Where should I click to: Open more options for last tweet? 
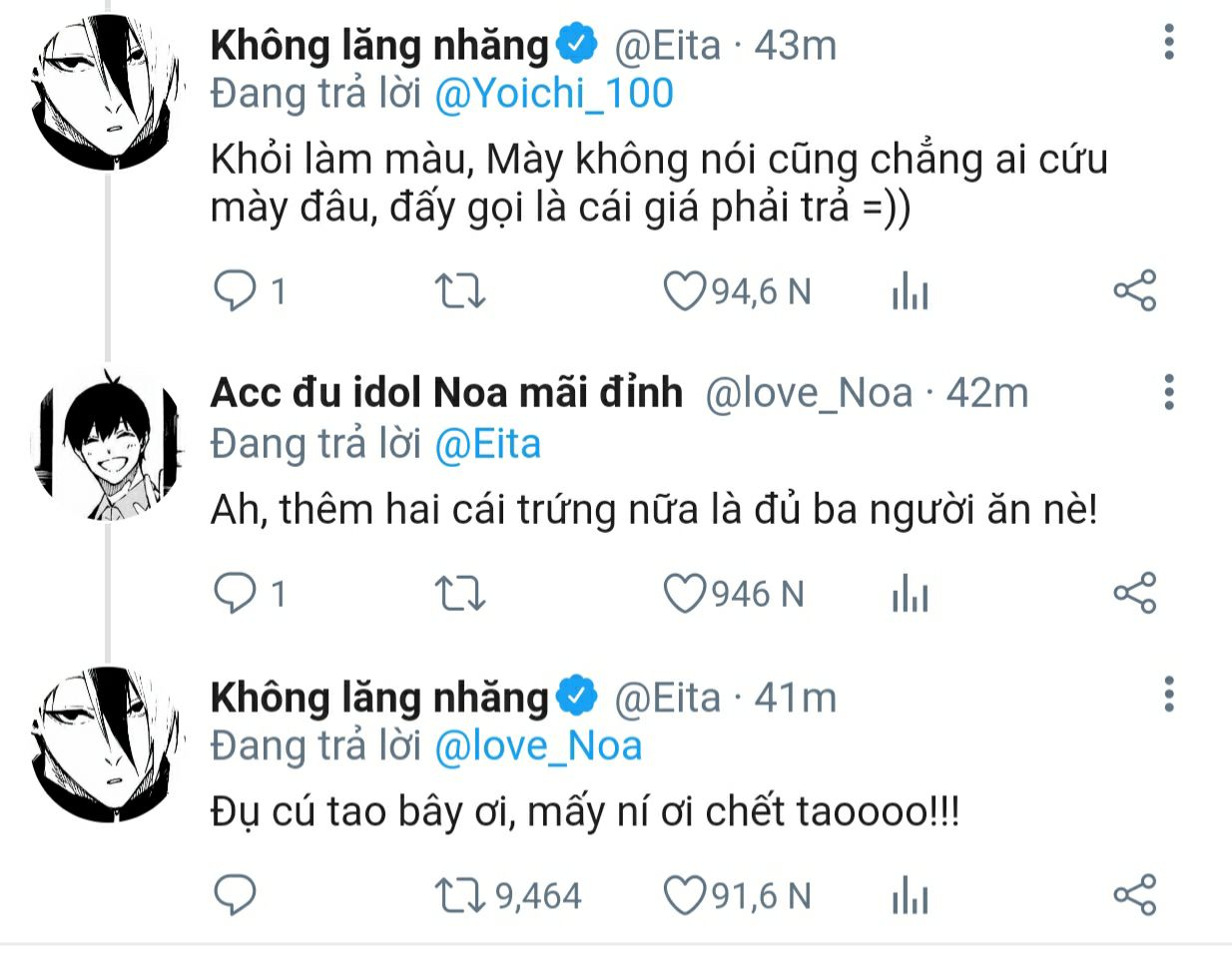coord(1169,695)
